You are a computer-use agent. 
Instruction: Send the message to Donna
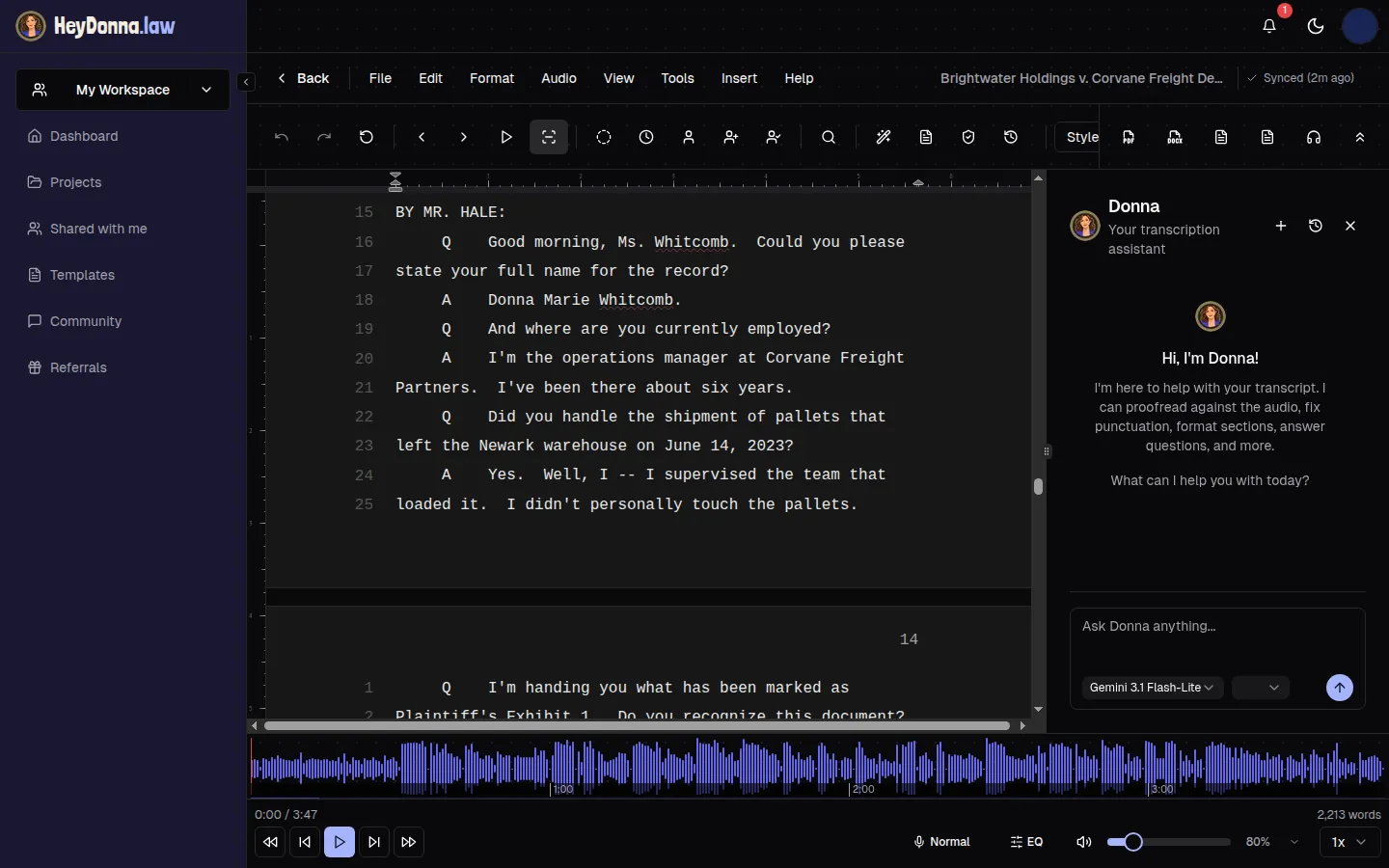click(1340, 688)
